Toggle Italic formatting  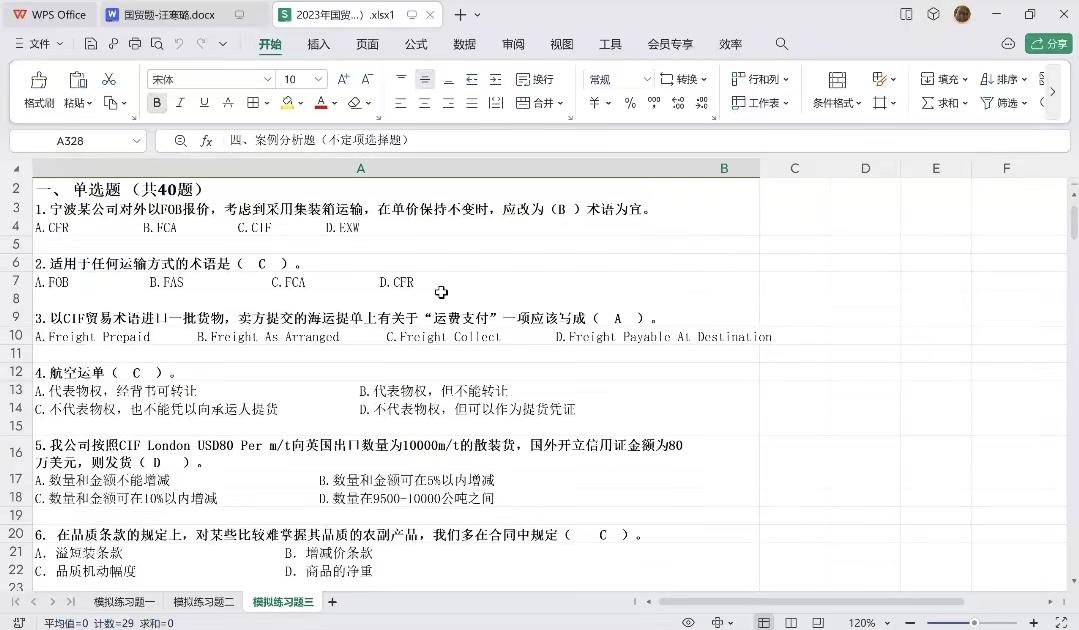click(180, 103)
